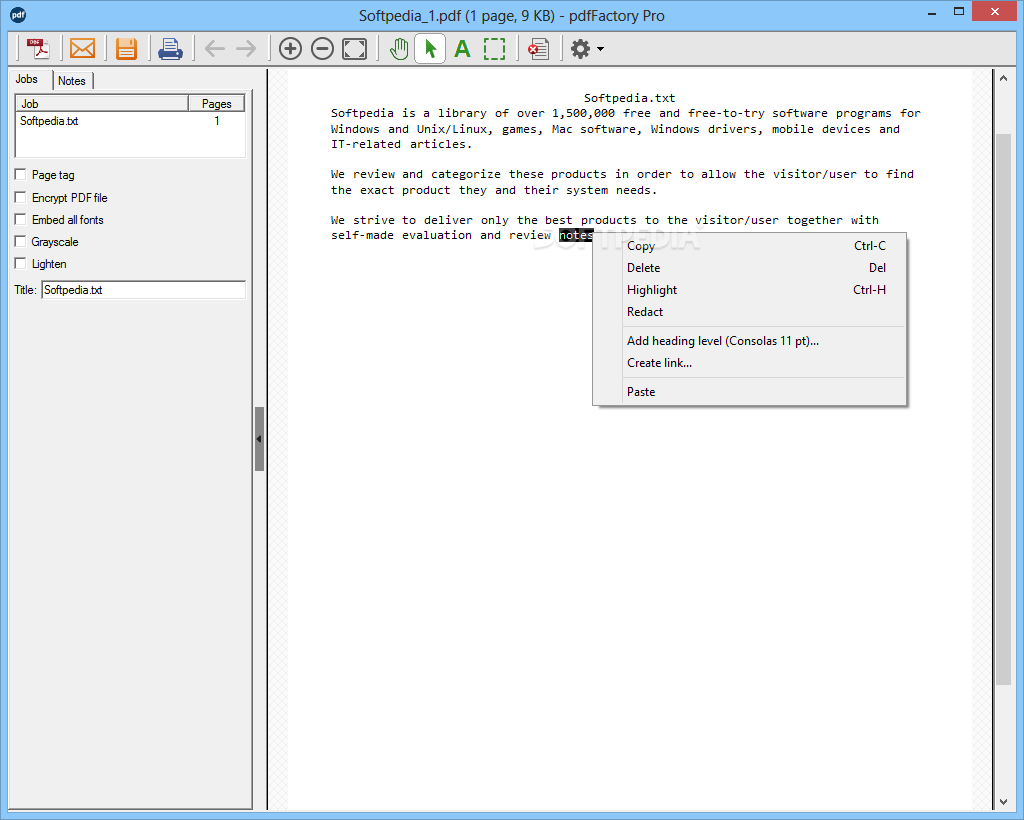The height and width of the screenshot is (820, 1024).
Task: Save the PDF with floppy disk icon
Action: coord(127,48)
